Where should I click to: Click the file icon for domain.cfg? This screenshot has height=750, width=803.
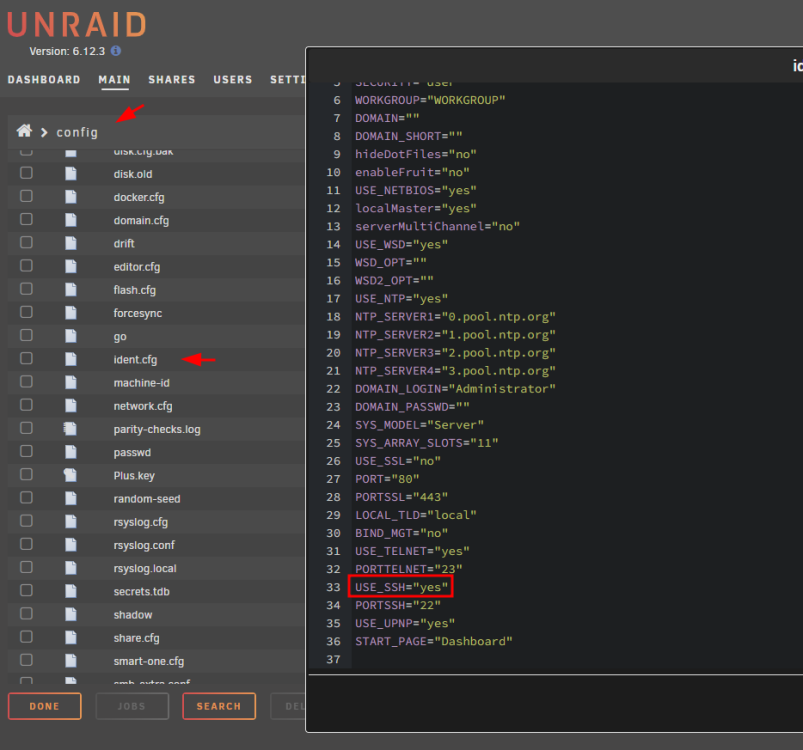[x=71, y=220]
